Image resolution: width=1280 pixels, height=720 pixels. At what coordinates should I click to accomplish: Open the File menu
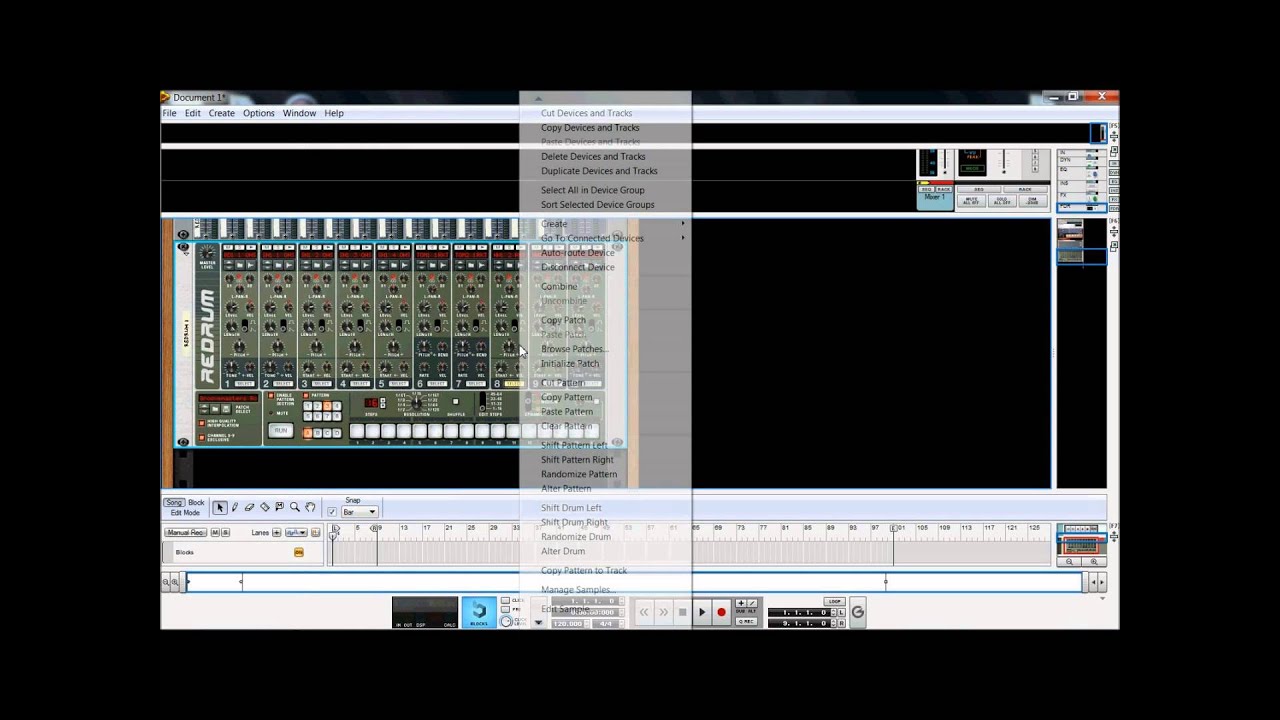pos(170,113)
